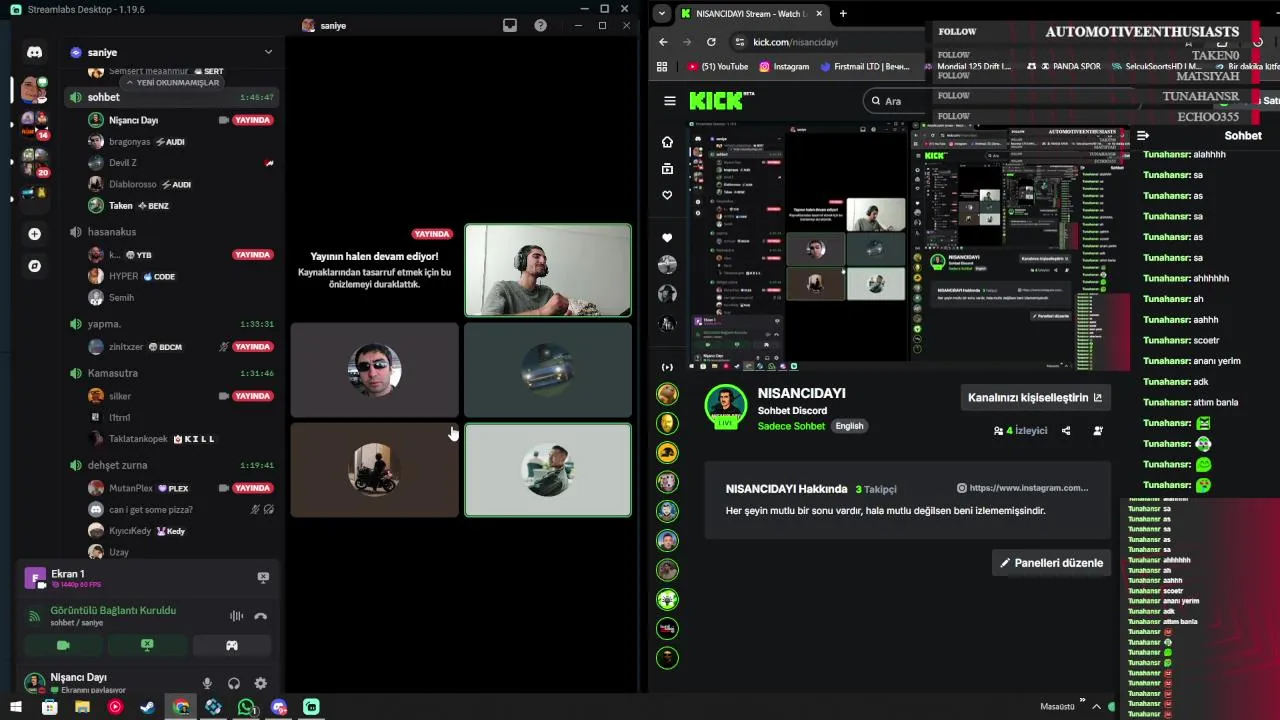Image resolution: width=1280 pixels, height=720 pixels.
Task: Expand the saniye server dropdown chevron
Action: pyautogui.click(x=268, y=52)
